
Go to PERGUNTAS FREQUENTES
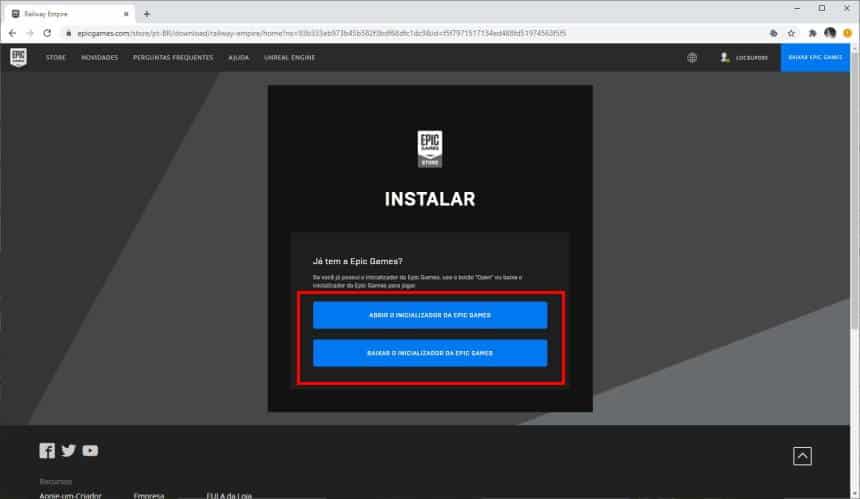(173, 58)
